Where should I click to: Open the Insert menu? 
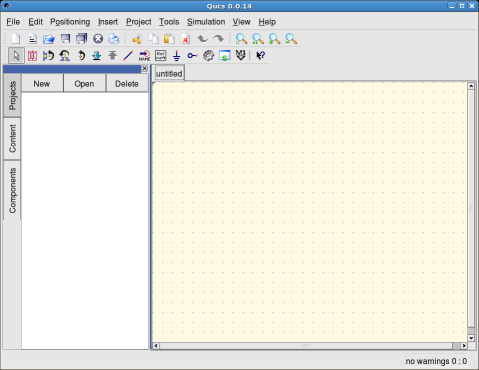point(108,22)
